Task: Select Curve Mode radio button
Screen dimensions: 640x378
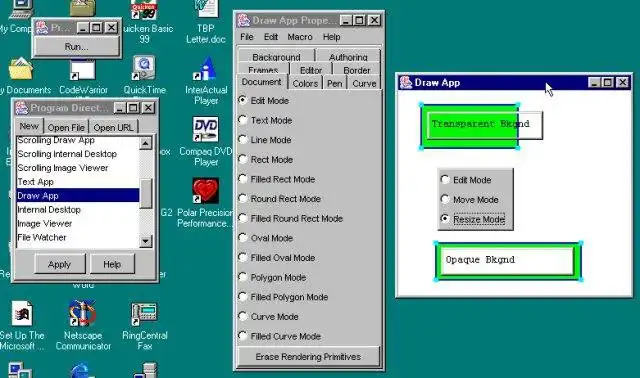Action: [x=242, y=316]
